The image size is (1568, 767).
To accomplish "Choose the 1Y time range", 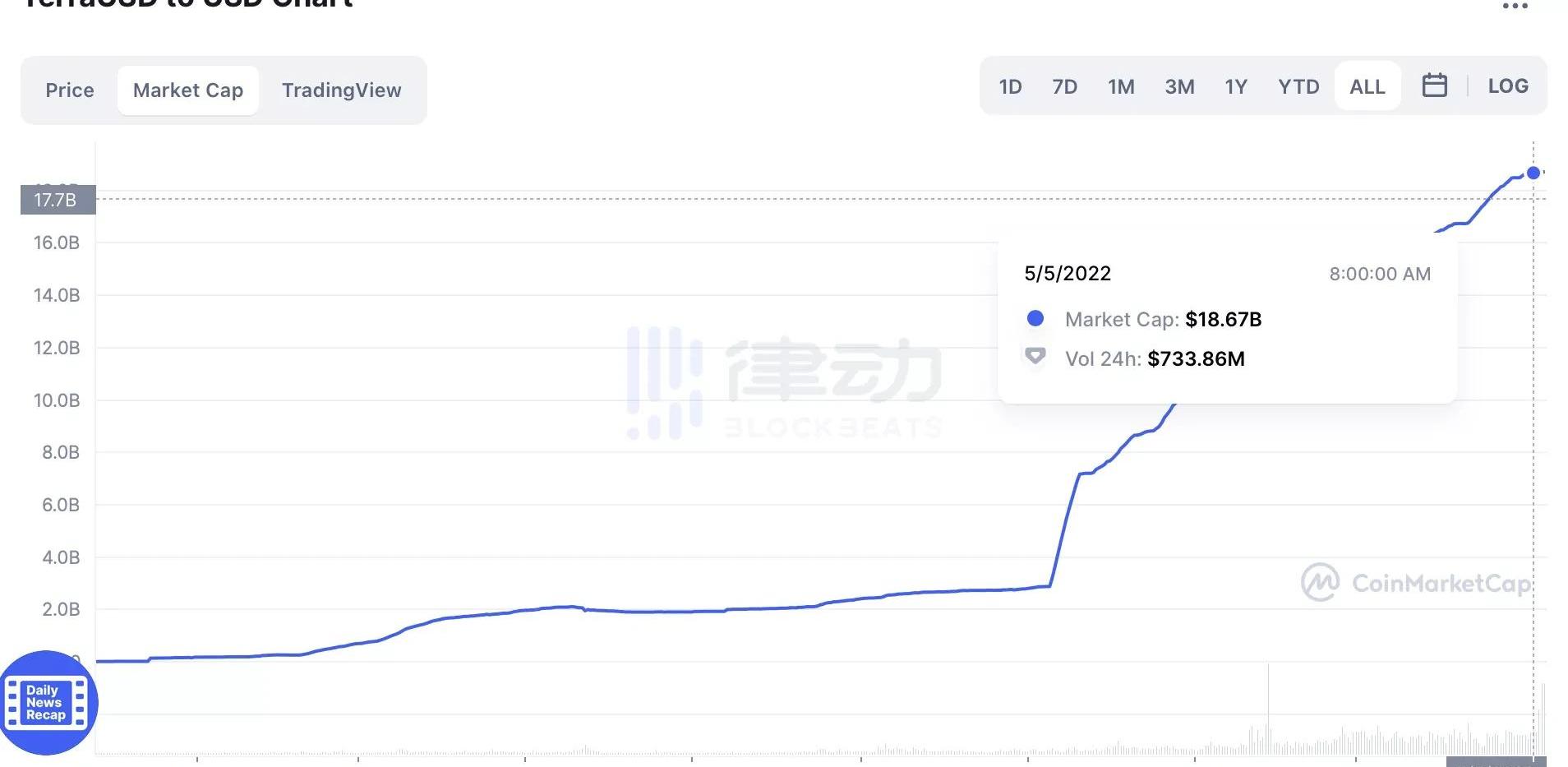I will pos(1236,86).
